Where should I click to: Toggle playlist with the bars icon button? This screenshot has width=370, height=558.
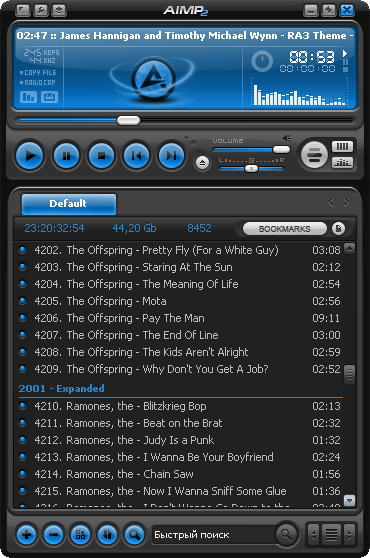tap(342, 146)
